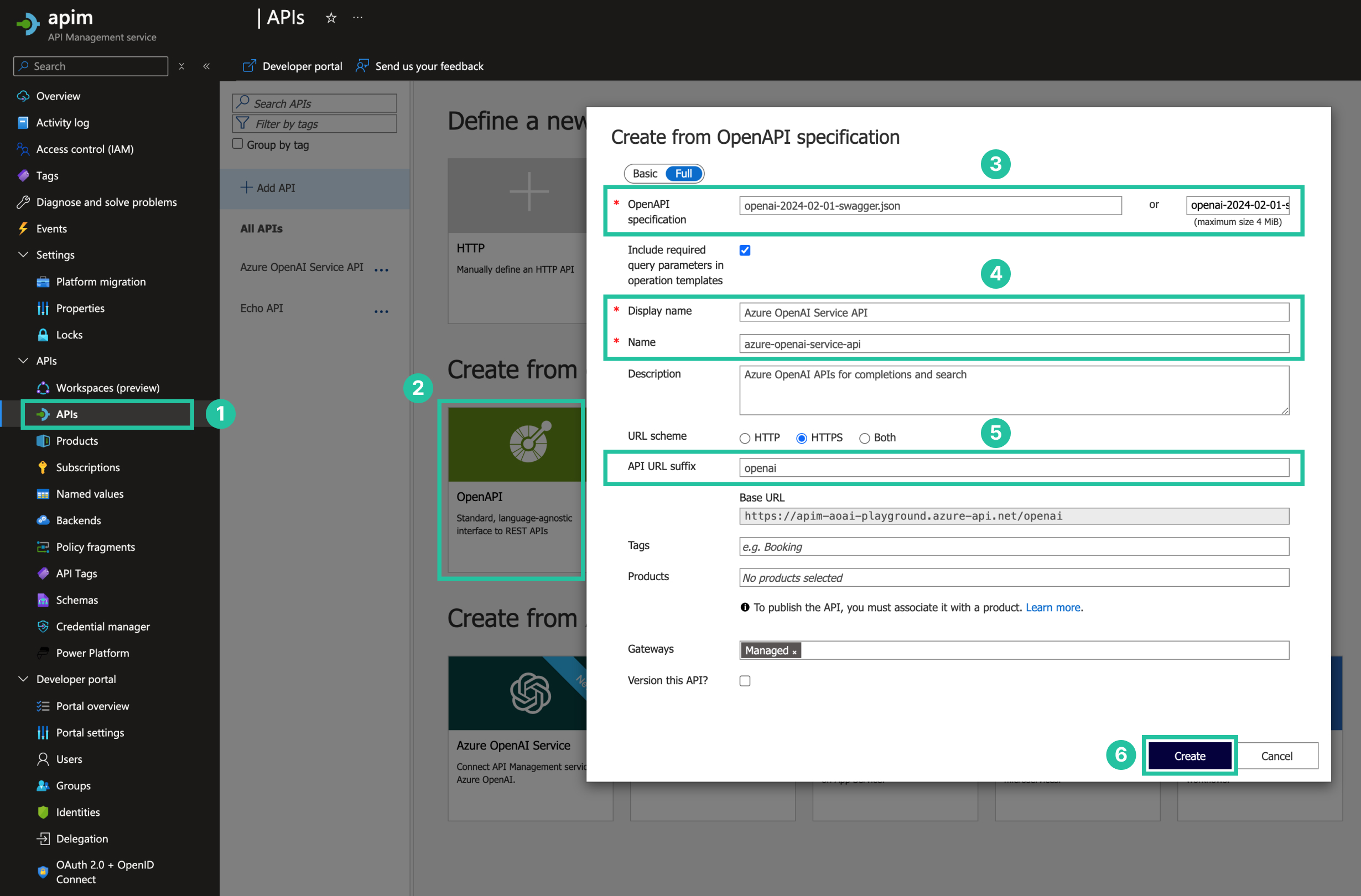Click the Backends icon

[x=43, y=520]
